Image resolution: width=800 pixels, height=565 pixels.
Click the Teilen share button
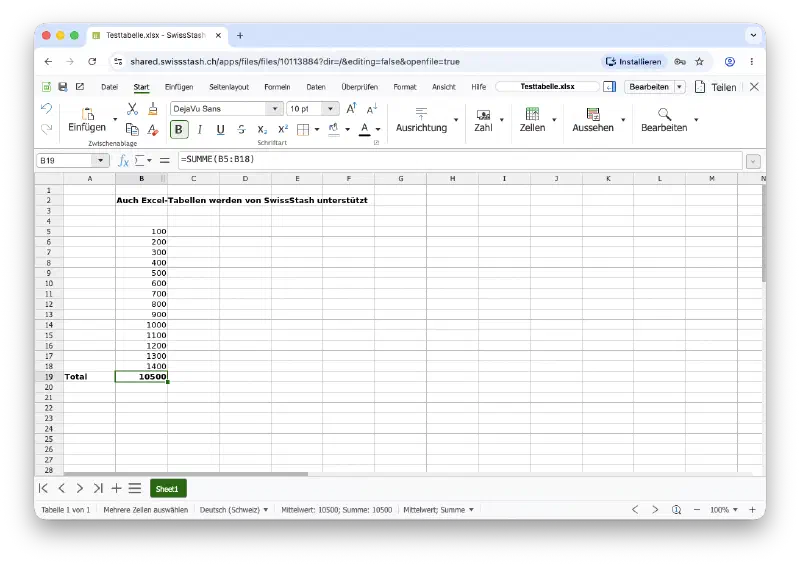pyautogui.click(x=716, y=87)
